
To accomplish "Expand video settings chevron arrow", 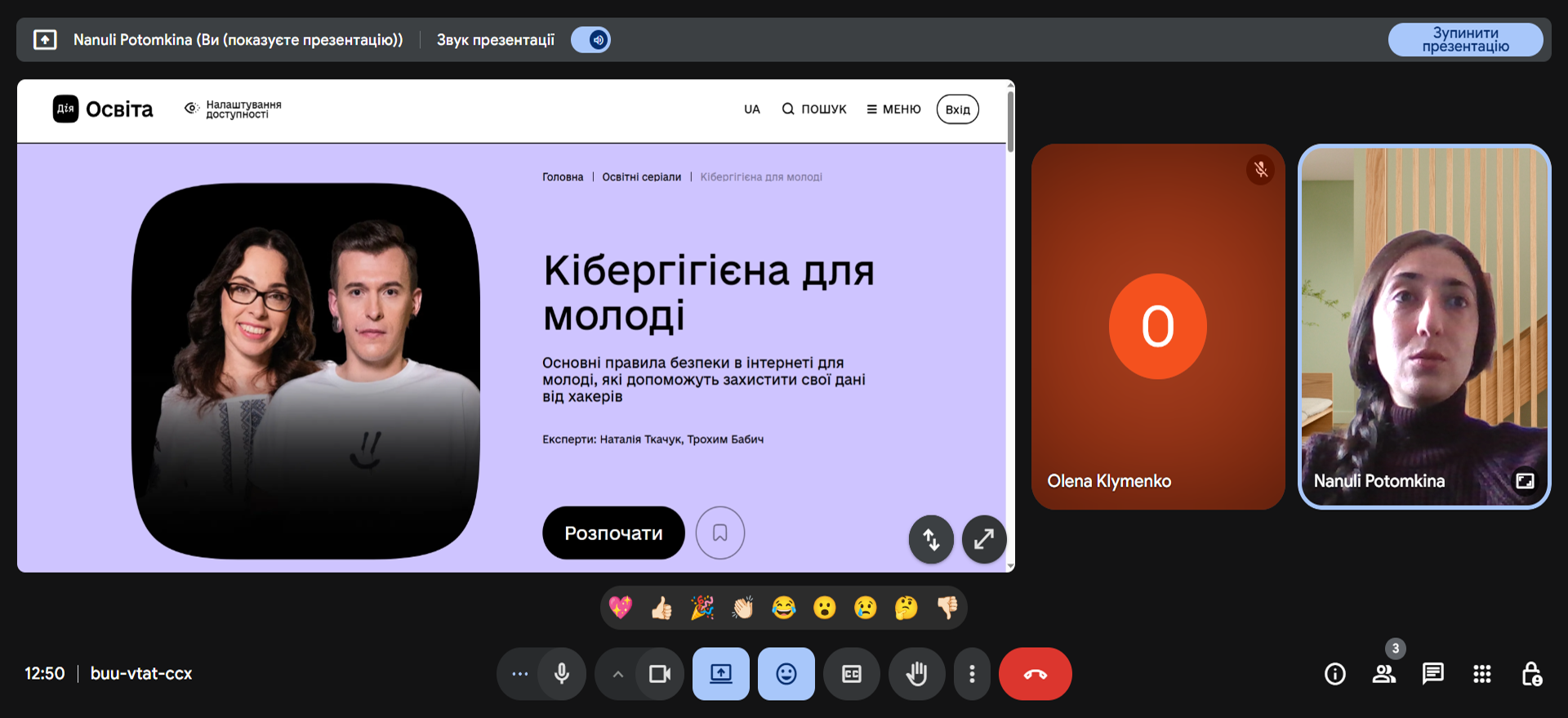I will (618, 674).
